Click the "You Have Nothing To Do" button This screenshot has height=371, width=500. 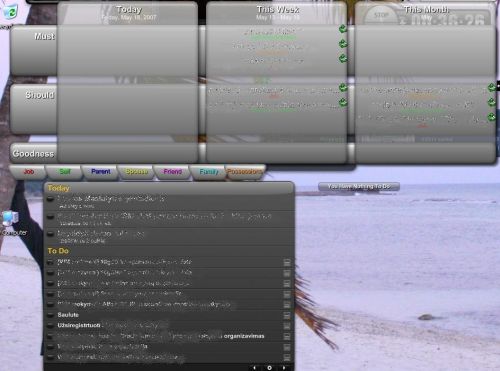coord(359,187)
